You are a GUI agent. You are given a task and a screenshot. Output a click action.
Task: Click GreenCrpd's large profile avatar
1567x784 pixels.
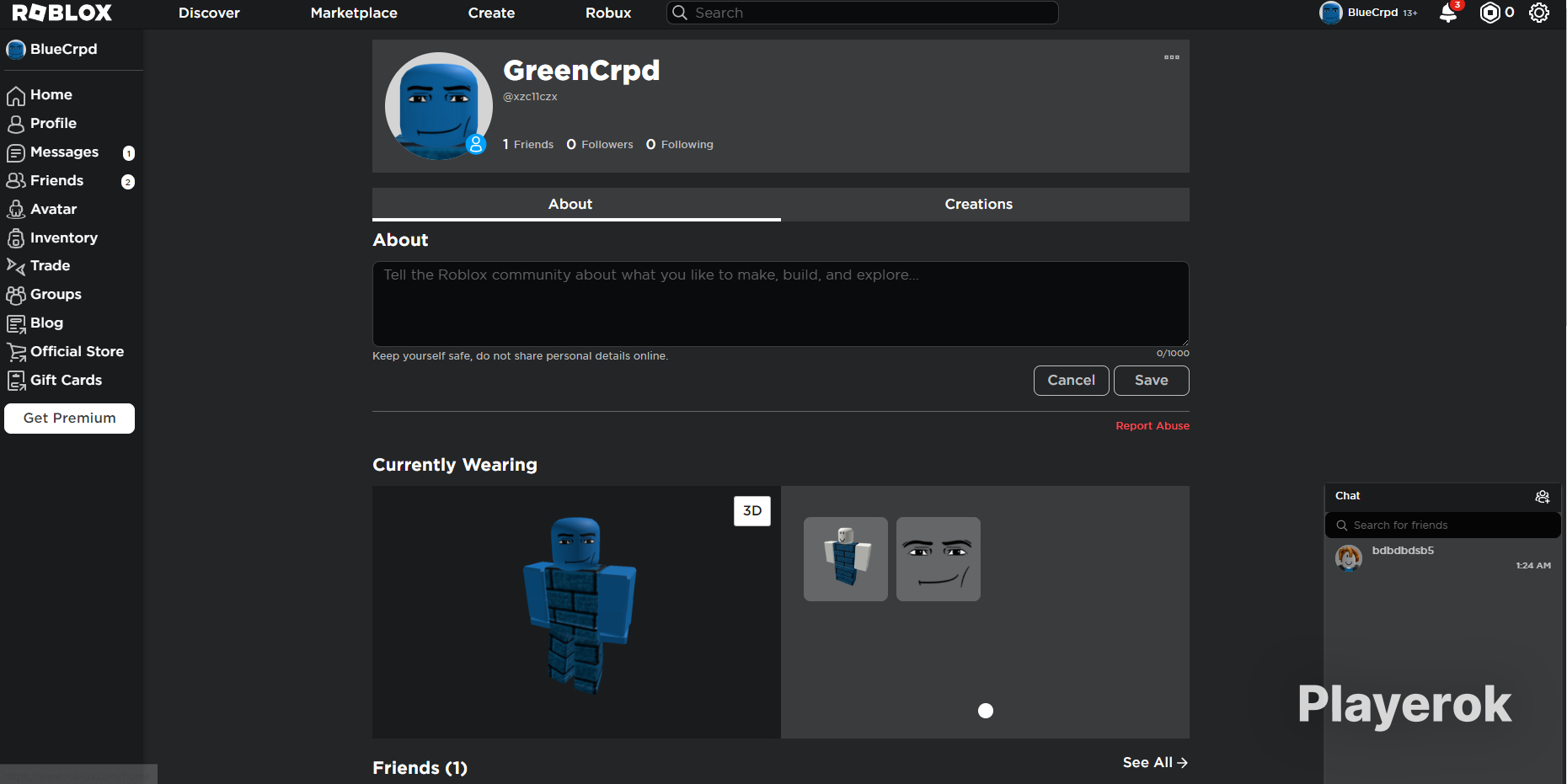pyautogui.click(x=439, y=106)
